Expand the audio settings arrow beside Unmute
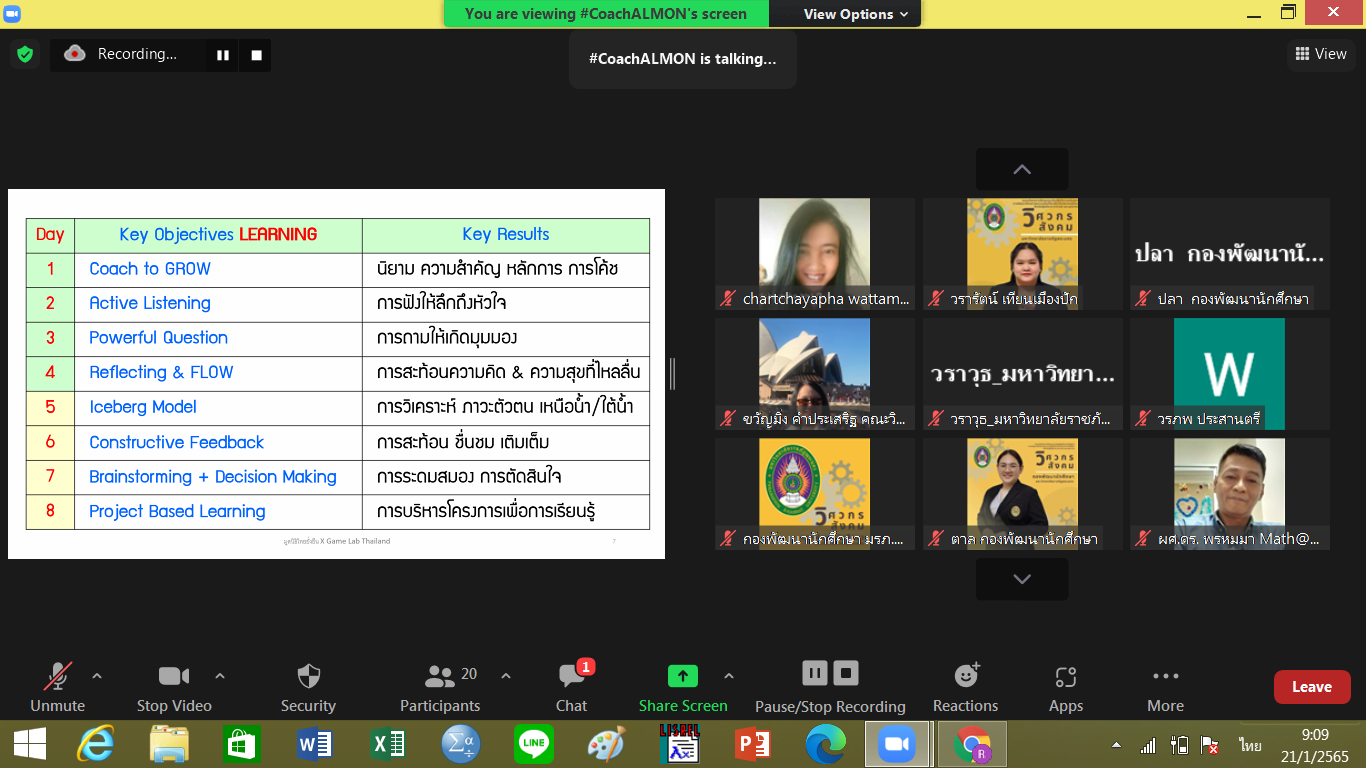 coord(97,676)
